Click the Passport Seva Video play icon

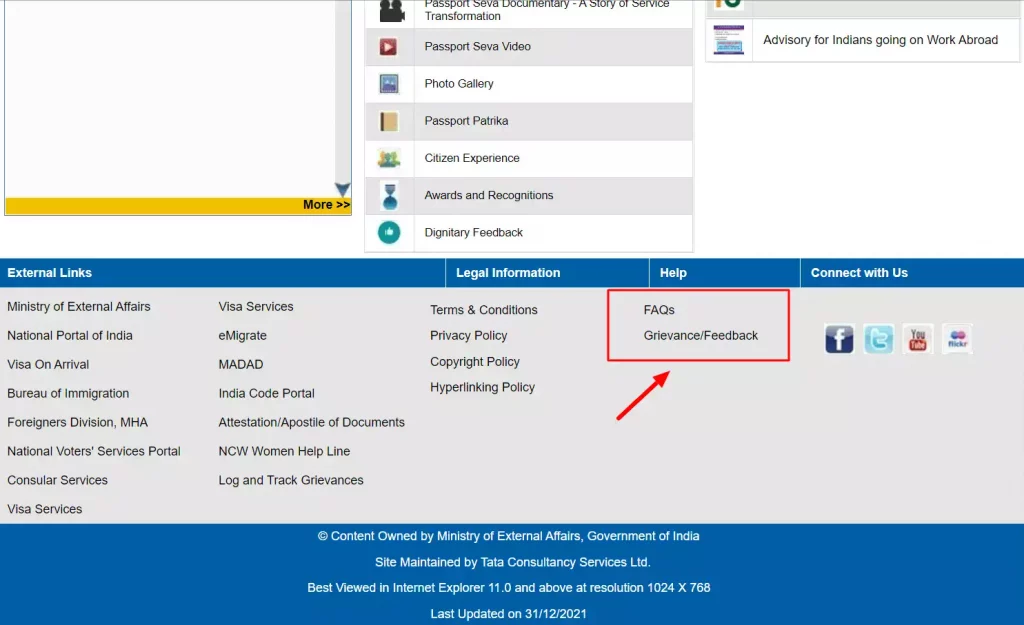tap(389, 47)
